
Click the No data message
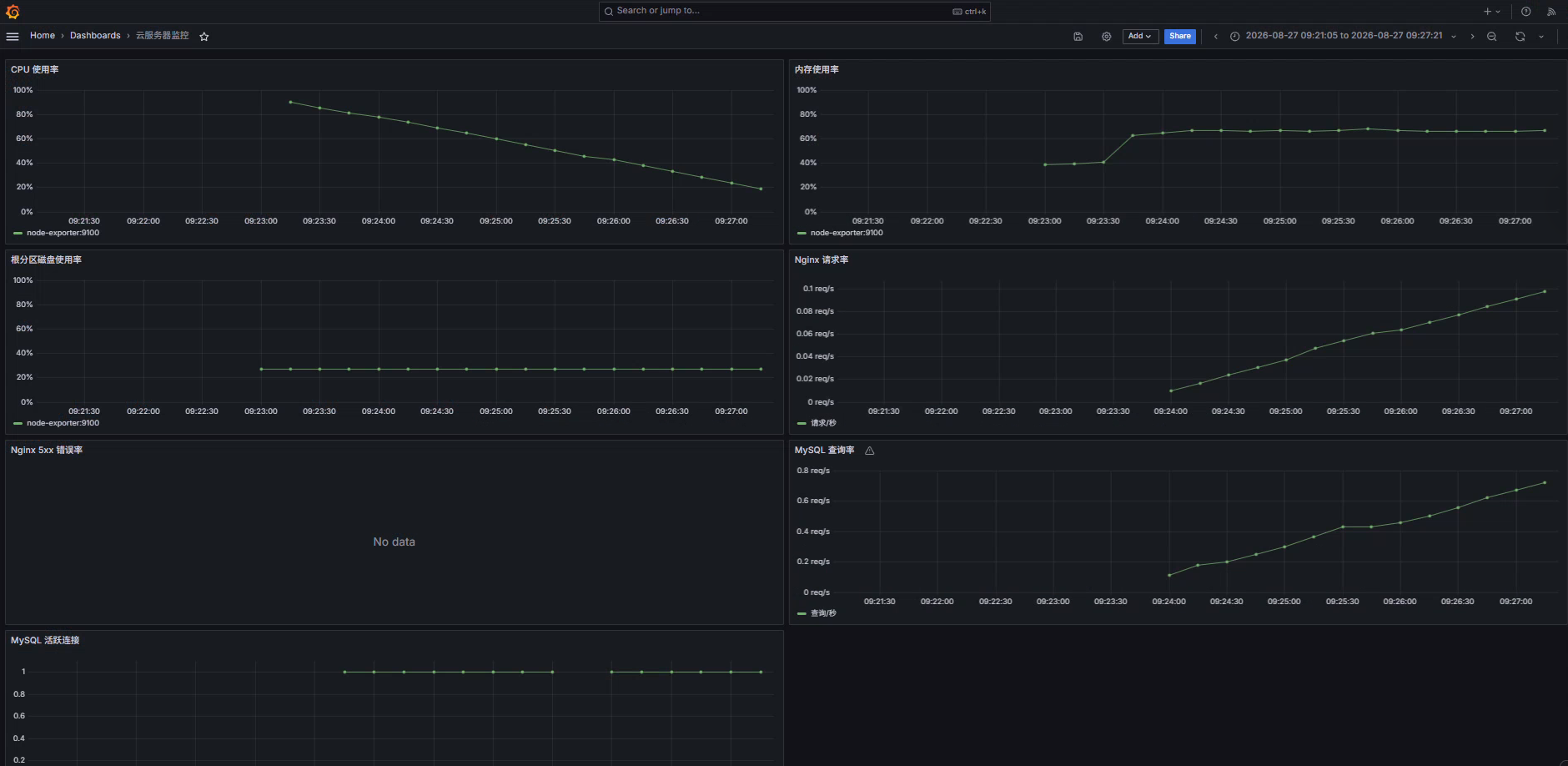[395, 542]
